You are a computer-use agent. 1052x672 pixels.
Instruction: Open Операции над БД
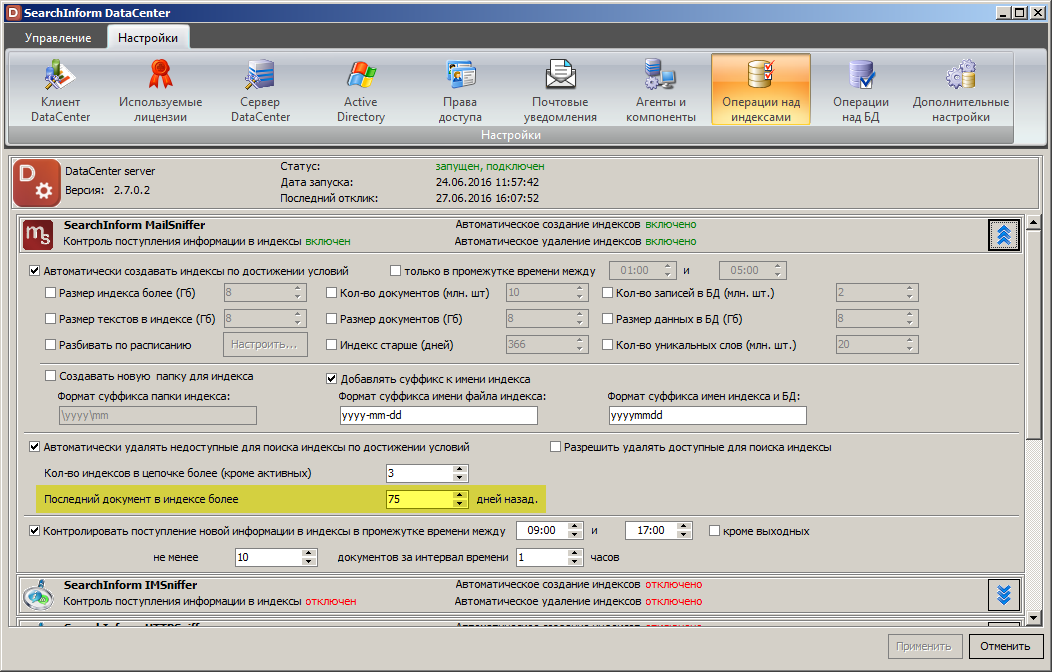pos(861,91)
